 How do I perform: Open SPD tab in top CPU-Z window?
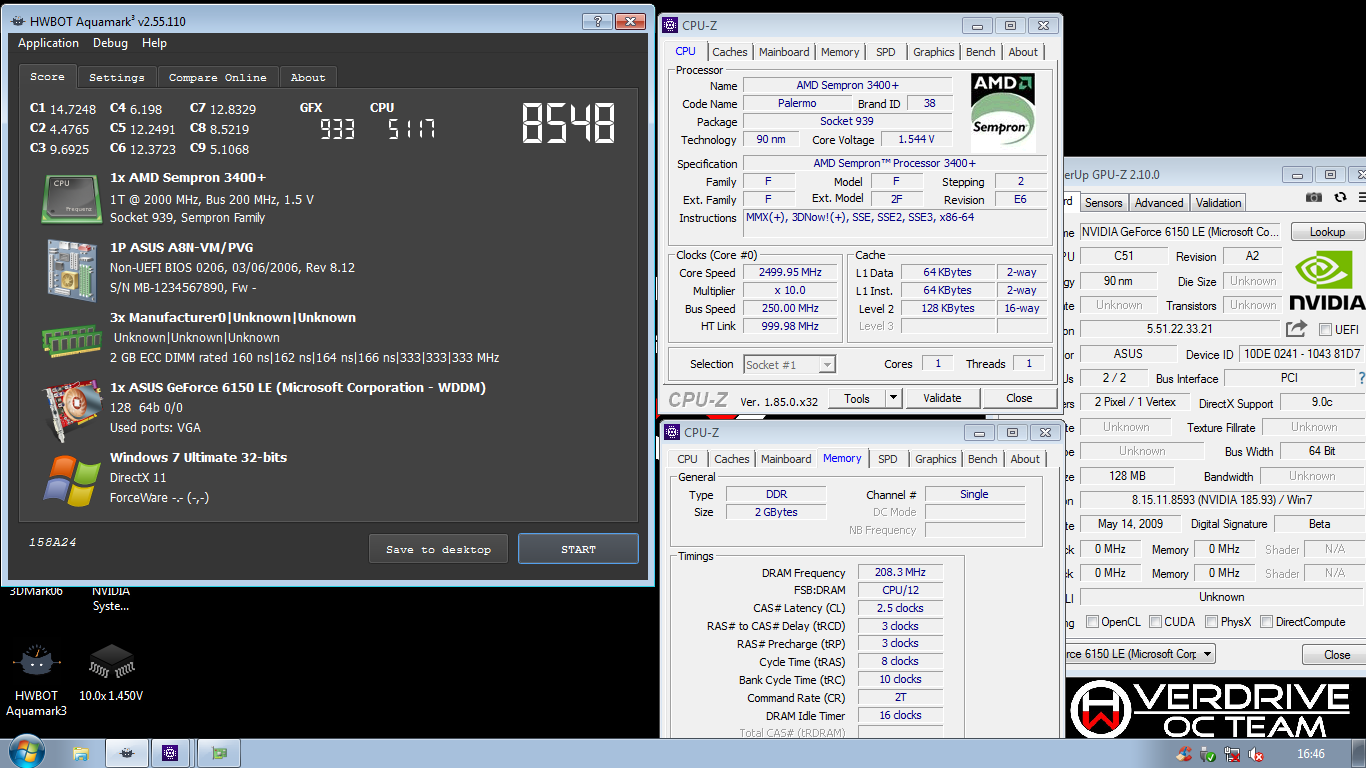[x=886, y=52]
